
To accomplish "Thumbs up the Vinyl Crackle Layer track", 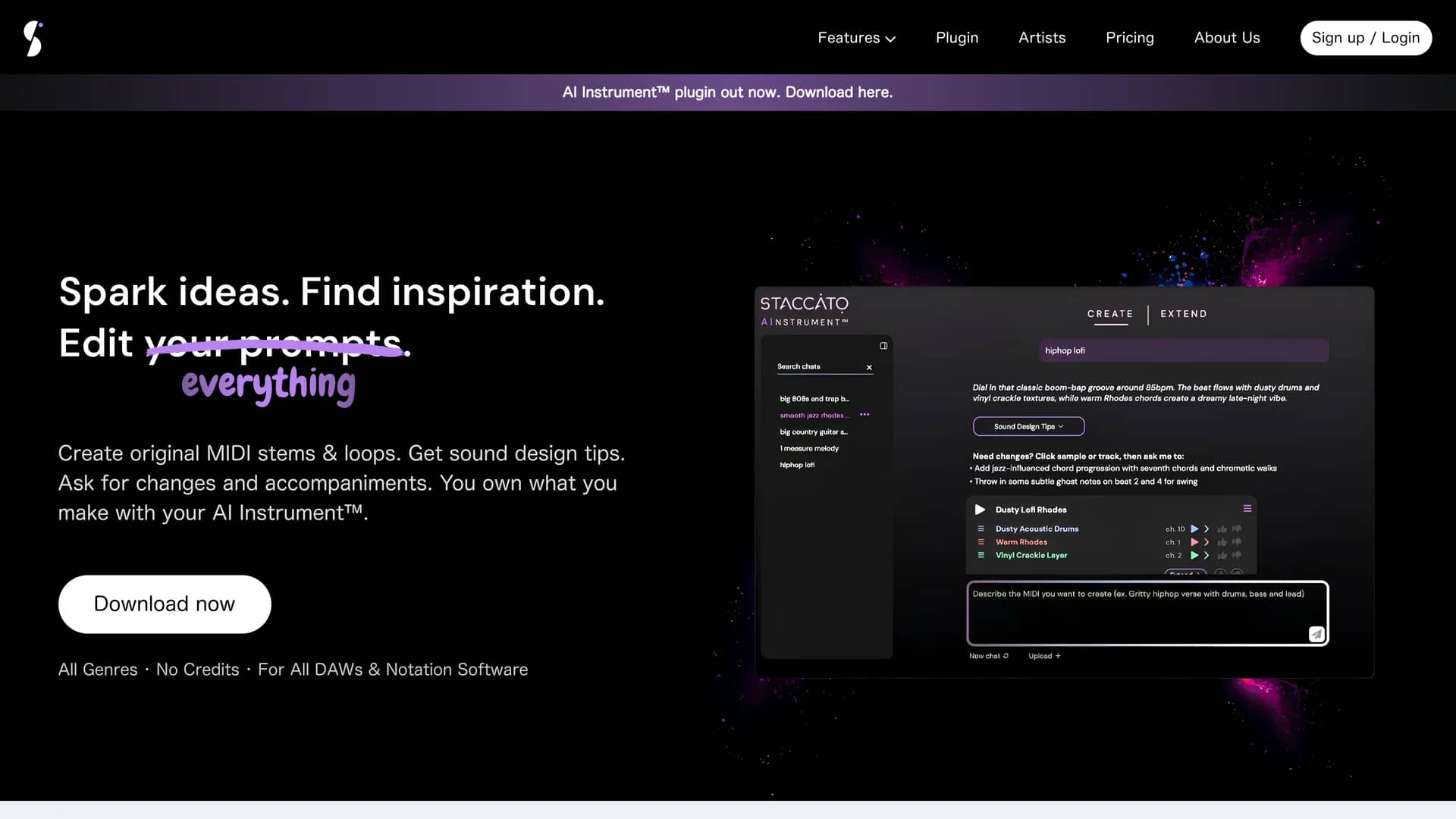I will pyautogui.click(x=1222, y=556).
